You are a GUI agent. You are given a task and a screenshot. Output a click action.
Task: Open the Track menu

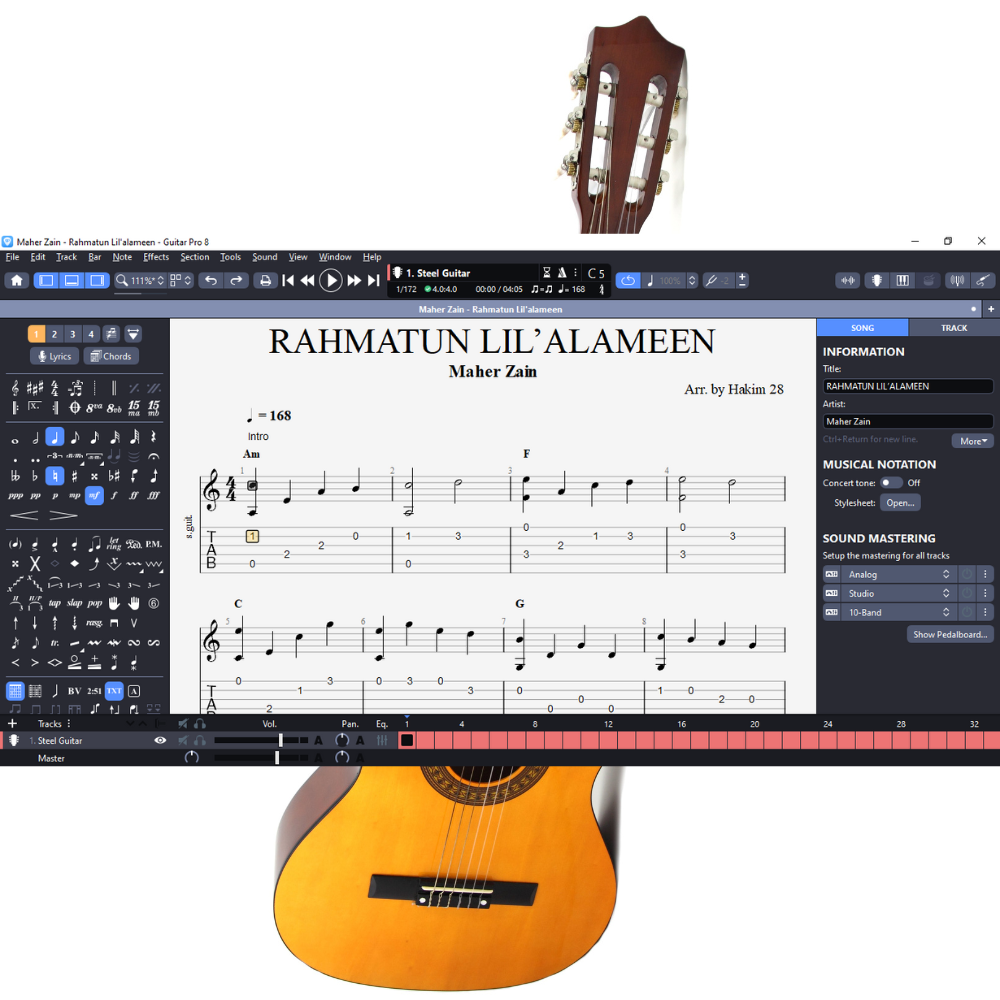(66, 257)
